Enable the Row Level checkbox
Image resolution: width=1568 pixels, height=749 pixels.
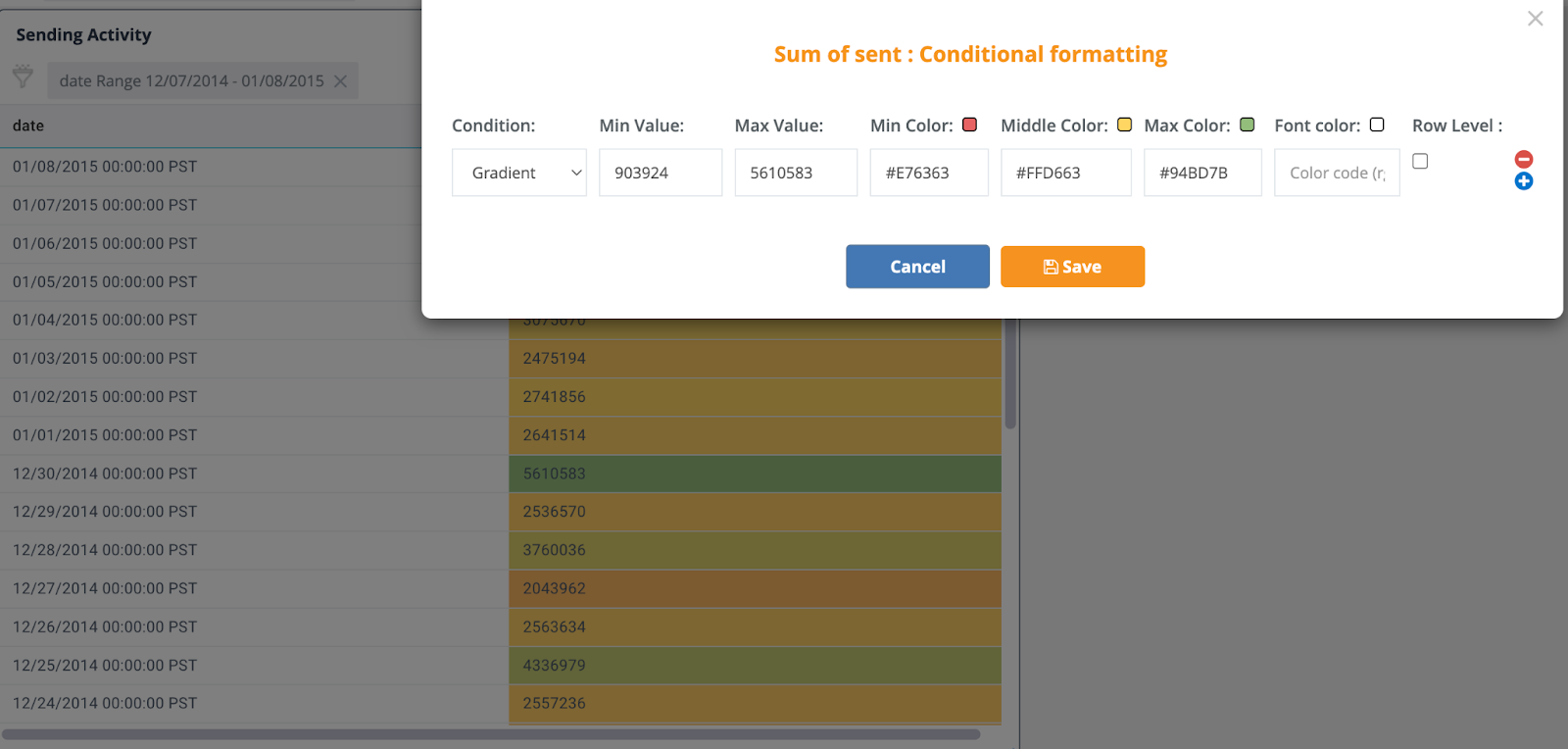point(1420,161)
